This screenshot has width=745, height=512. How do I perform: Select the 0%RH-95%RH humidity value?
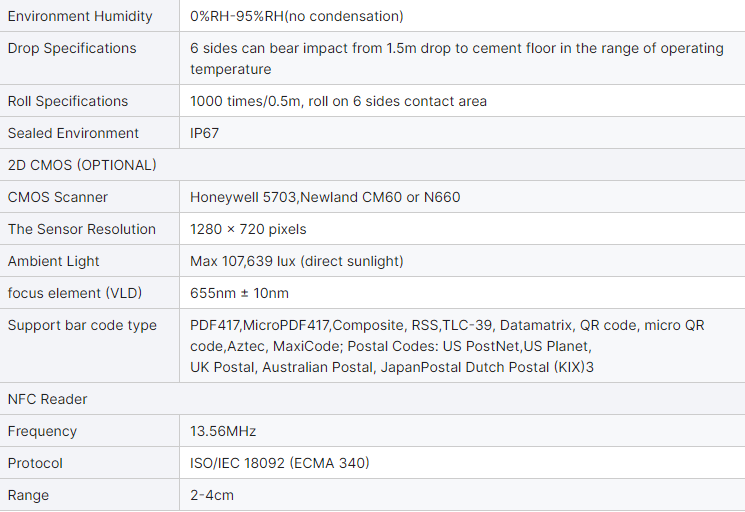[x=296, y=16]
